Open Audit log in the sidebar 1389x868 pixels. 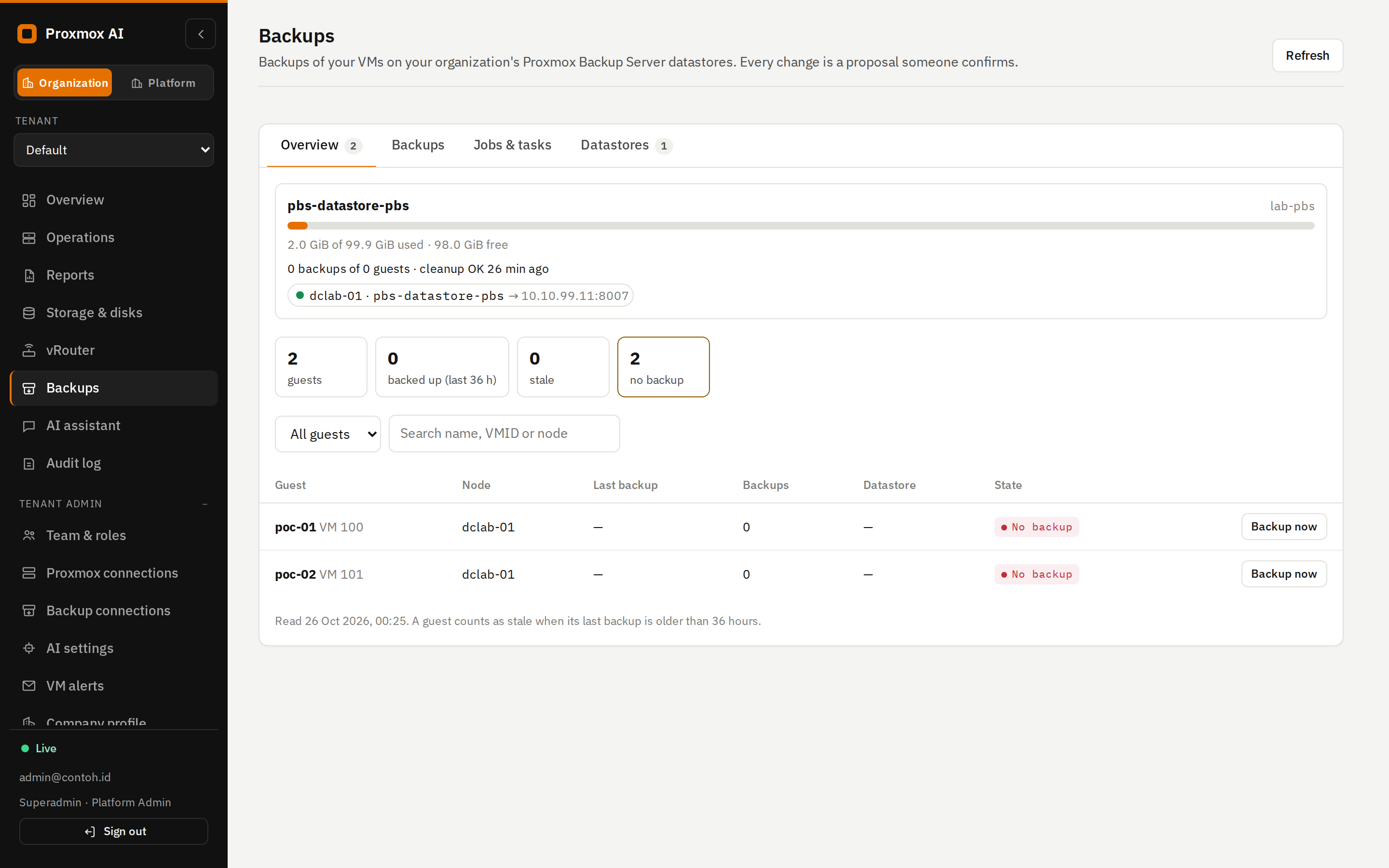click(x=114, y=463)
